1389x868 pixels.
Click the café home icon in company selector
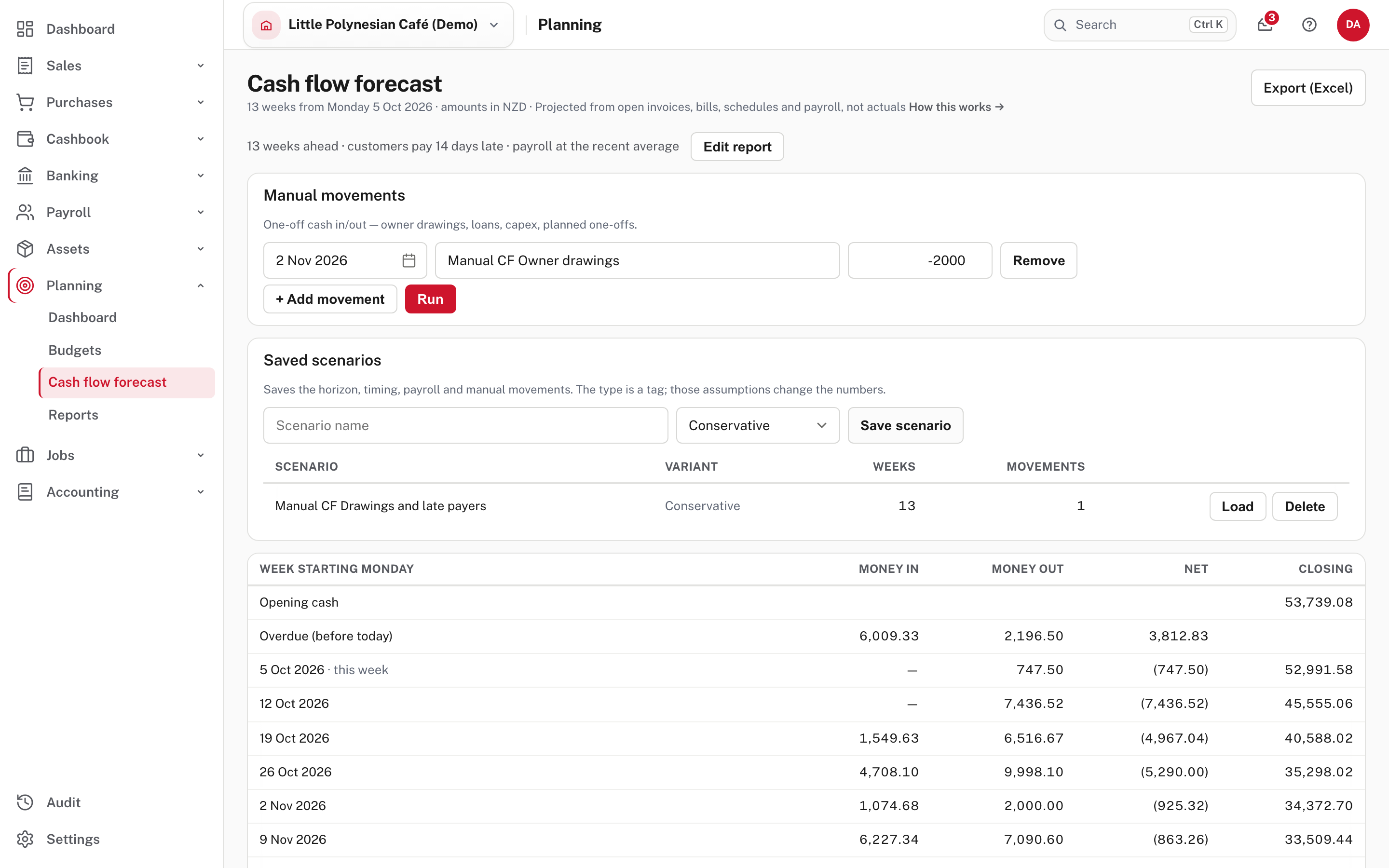coord(266,25)
